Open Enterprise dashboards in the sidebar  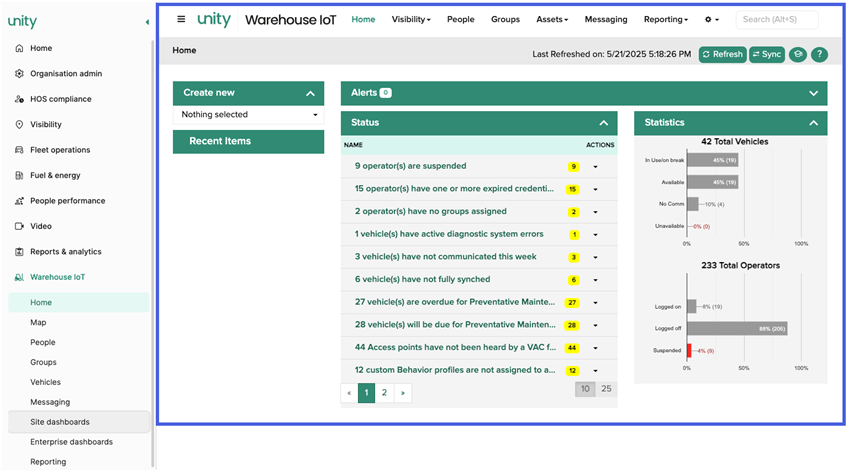coord(71,442)
